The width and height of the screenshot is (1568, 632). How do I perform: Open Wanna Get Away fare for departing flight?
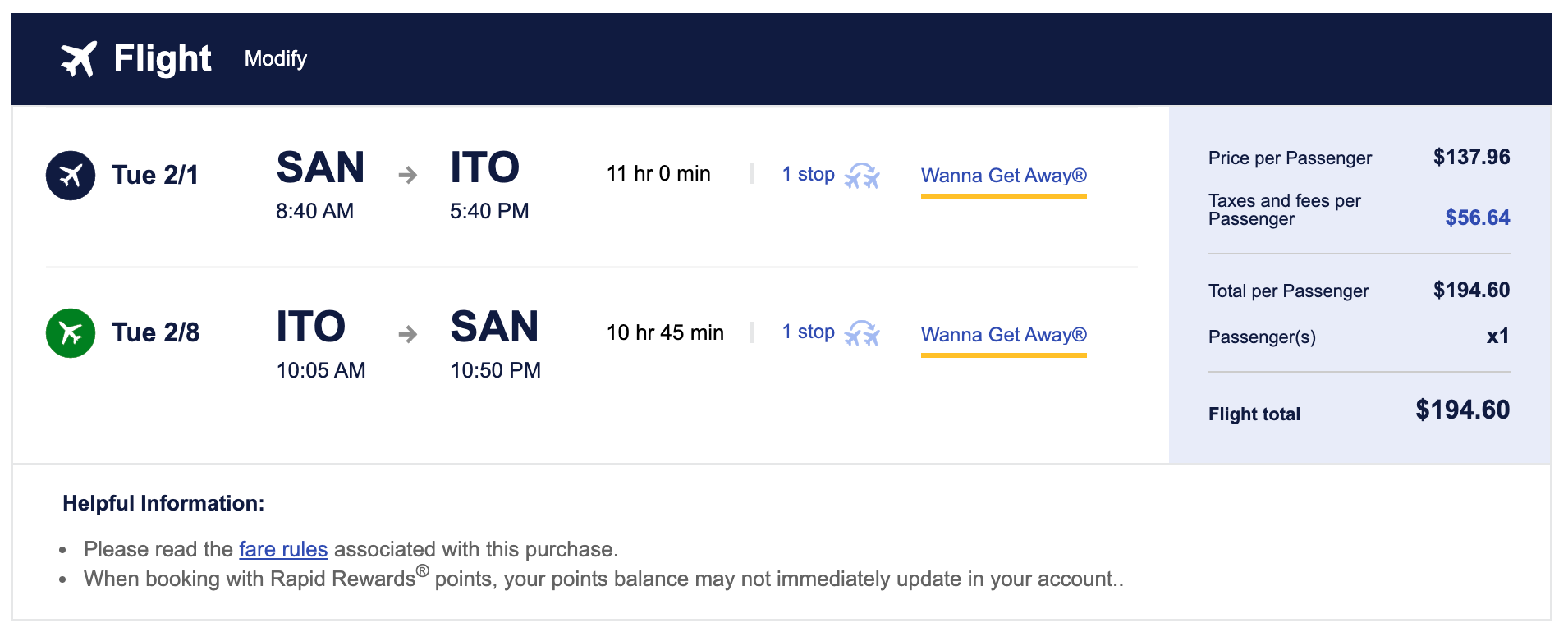(x=1003, y=176)
